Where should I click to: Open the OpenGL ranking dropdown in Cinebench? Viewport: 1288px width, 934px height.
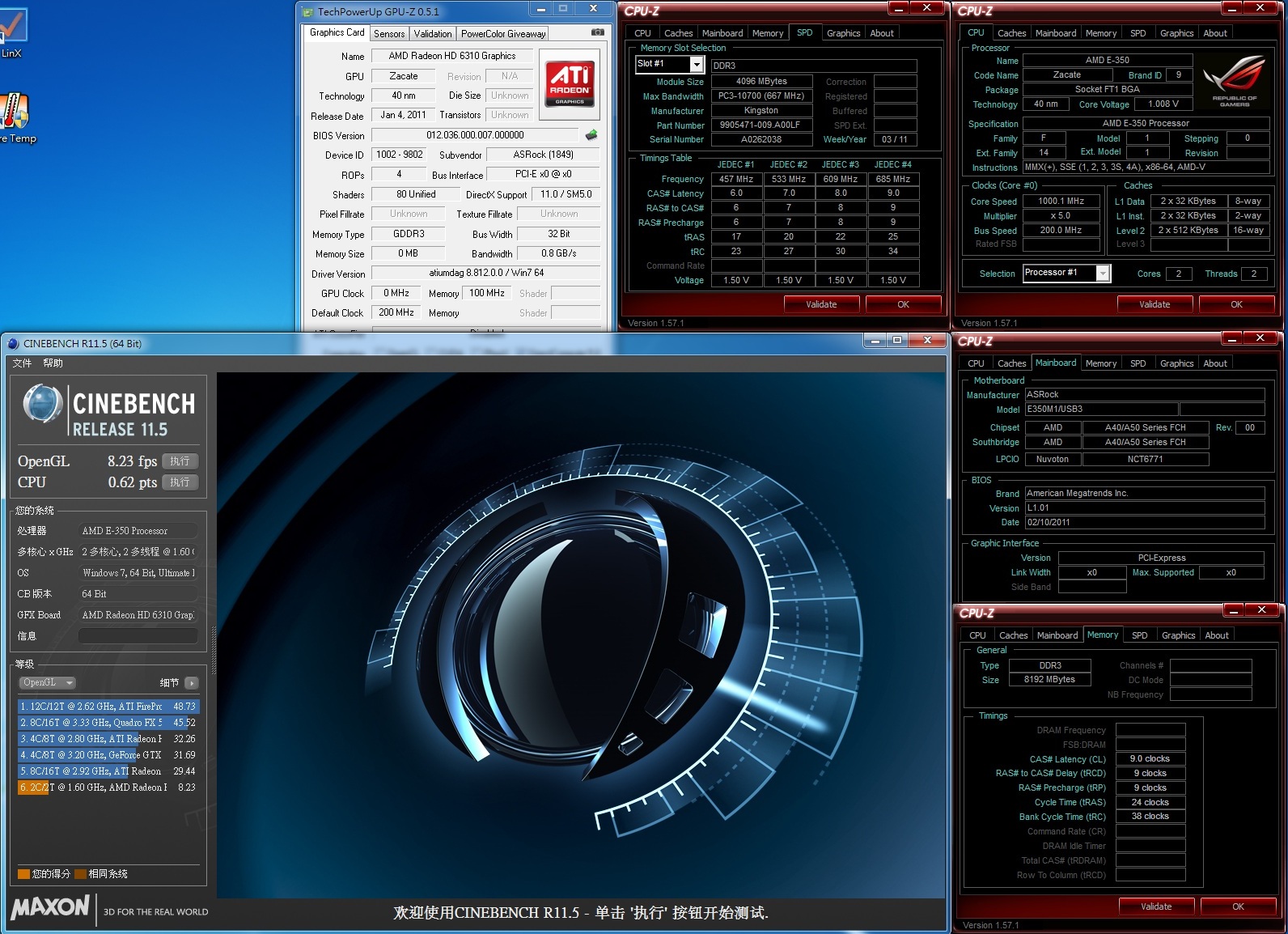(x=47, y=682)
